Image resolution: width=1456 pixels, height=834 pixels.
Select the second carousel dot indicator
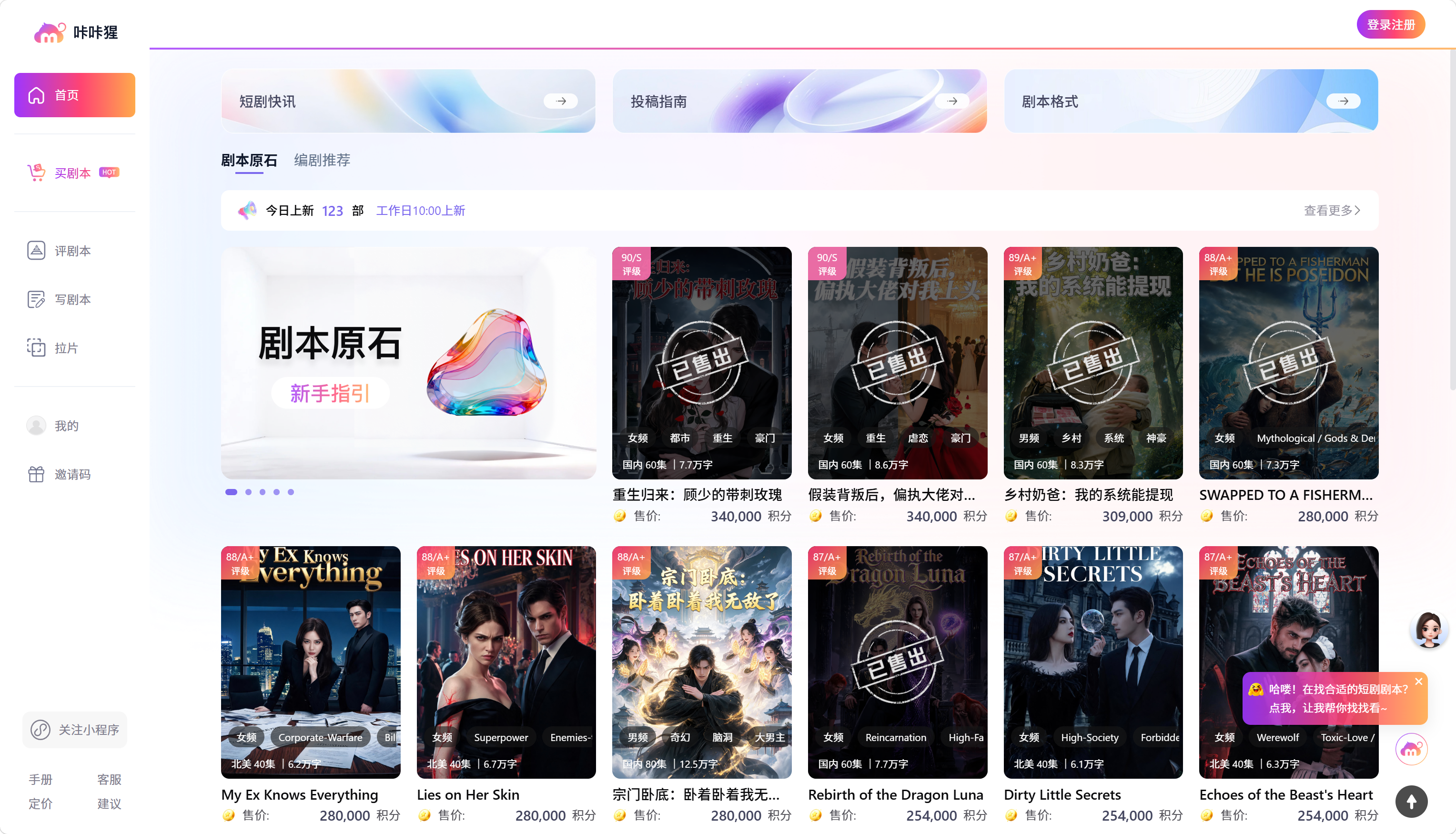point(248,492)
